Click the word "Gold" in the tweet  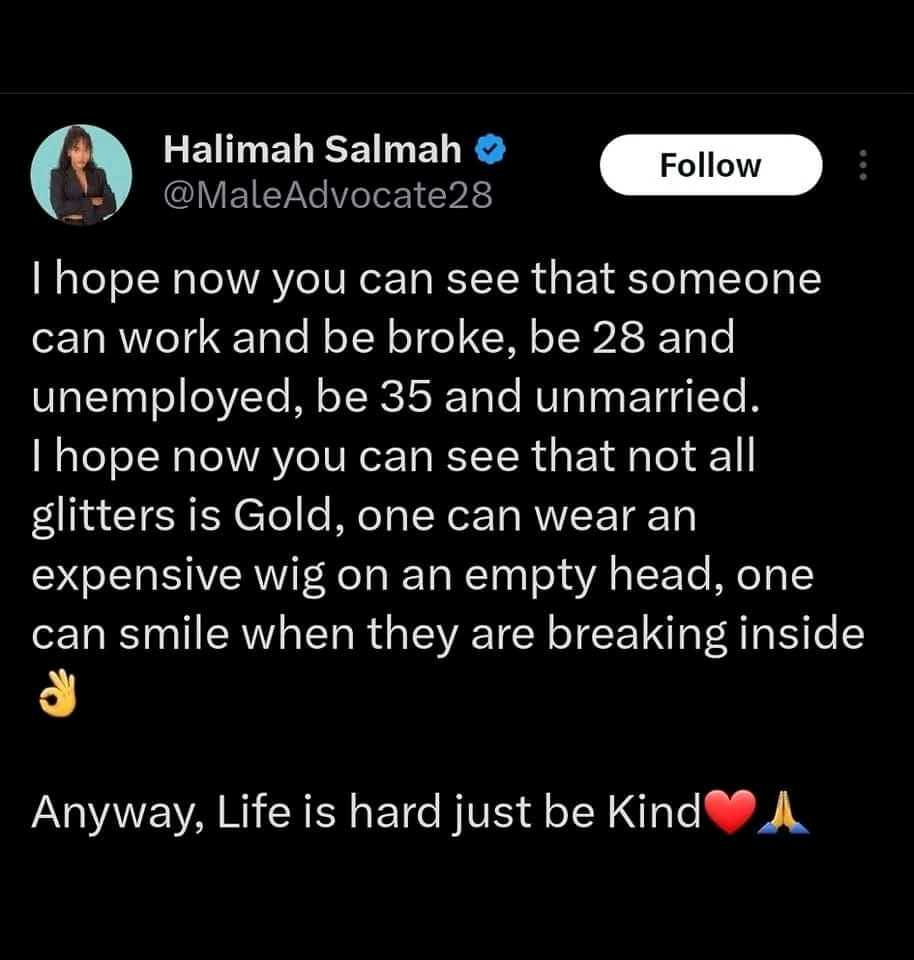[x=282, y=516]
